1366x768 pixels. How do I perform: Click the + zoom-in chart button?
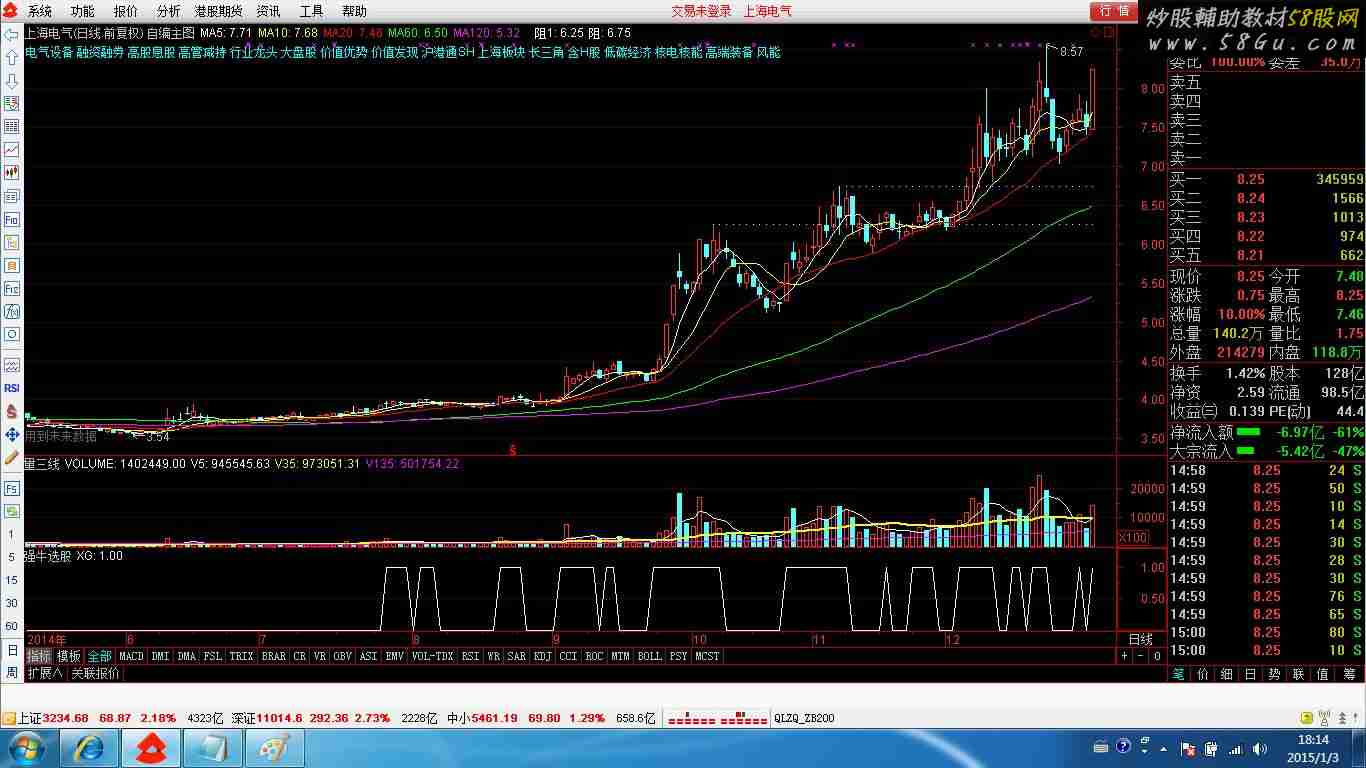(1125, 656)
